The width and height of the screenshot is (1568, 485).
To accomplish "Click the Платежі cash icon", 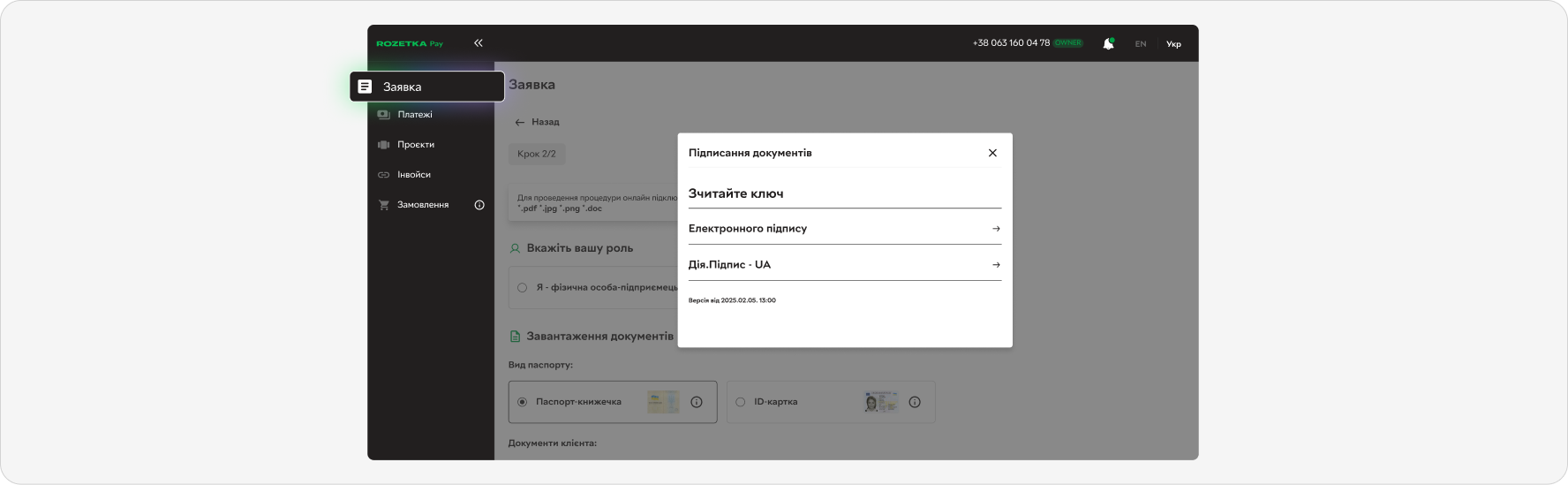I will pyautogui.click(x=383, y=115).
